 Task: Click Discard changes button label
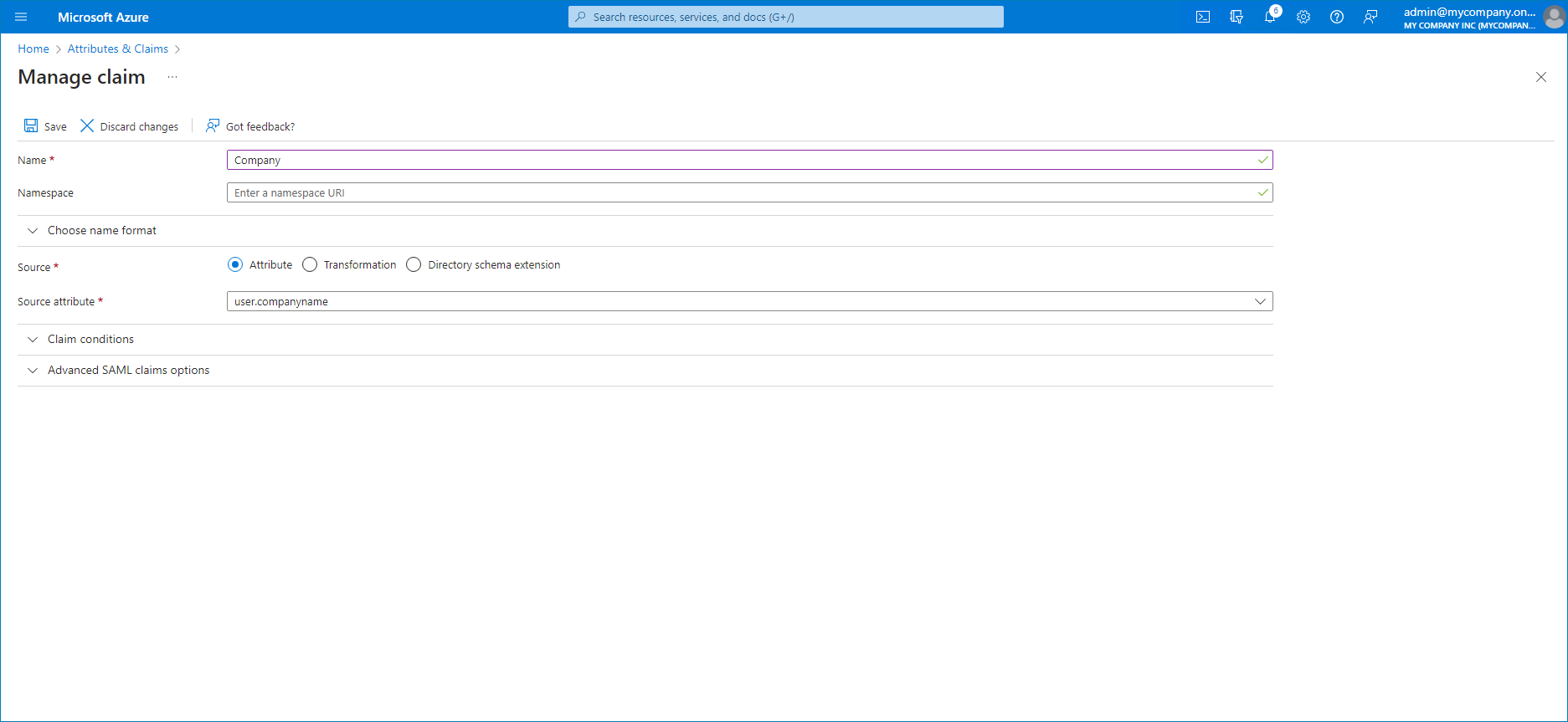pos(139,126)
